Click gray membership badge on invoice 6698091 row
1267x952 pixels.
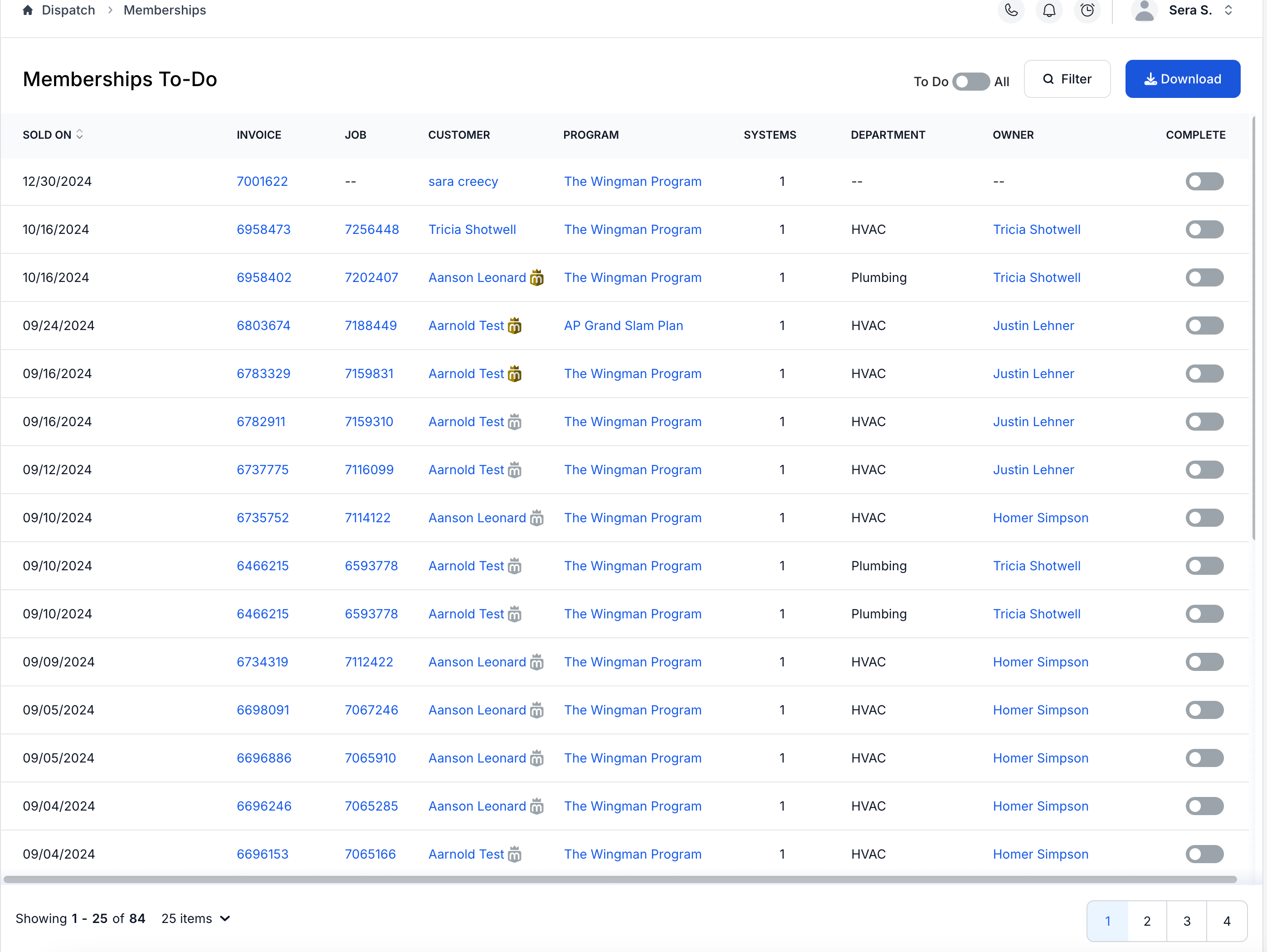click(x=537, y=710)
